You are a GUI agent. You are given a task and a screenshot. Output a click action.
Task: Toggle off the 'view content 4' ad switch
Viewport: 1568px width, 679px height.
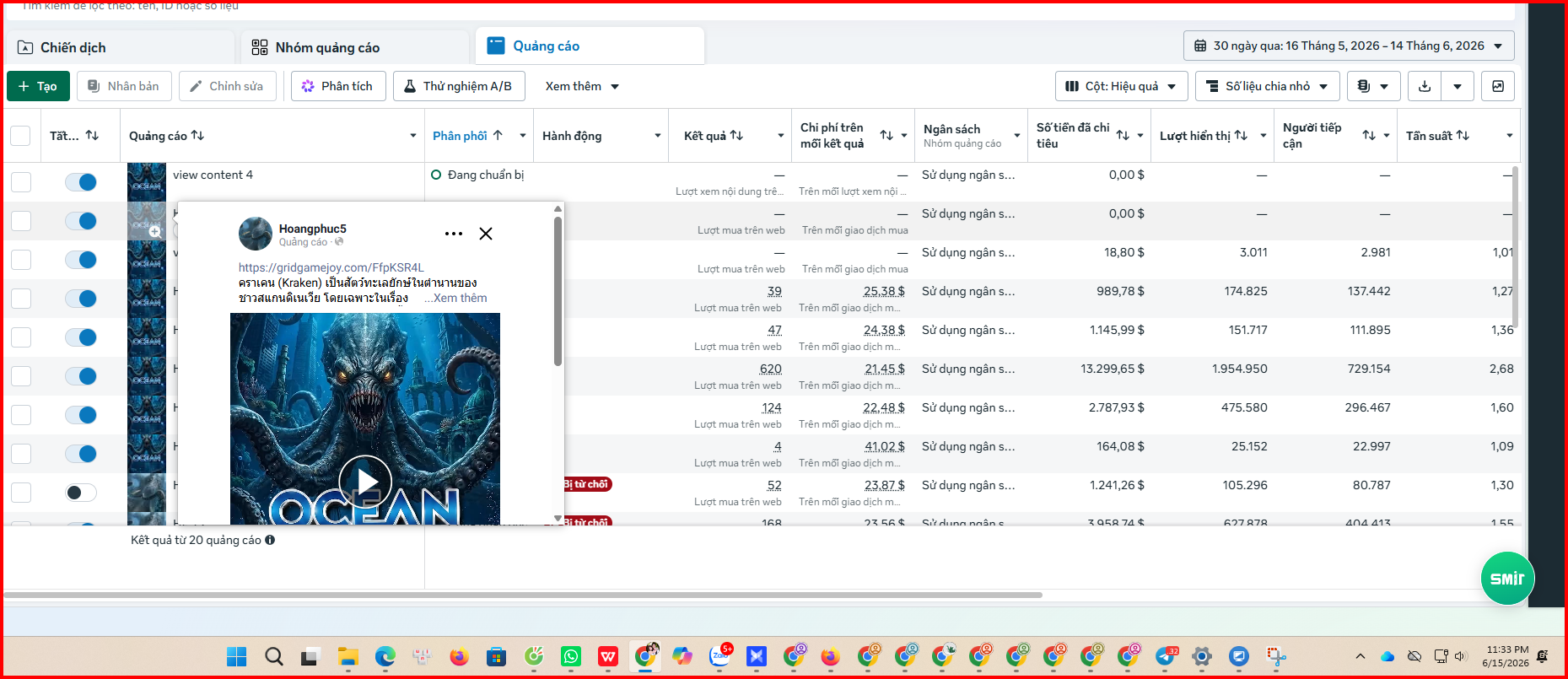[81, 182]
